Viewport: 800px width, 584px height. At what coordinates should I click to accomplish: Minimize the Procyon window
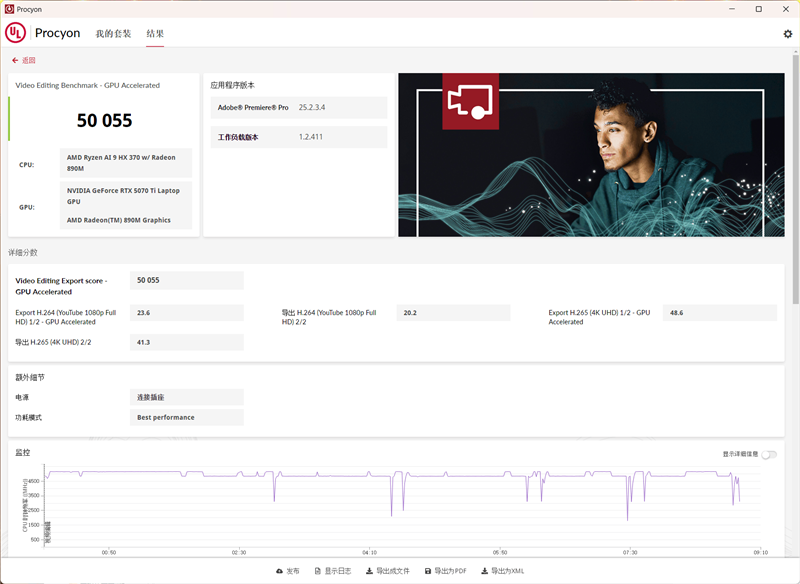click(730, 9)
